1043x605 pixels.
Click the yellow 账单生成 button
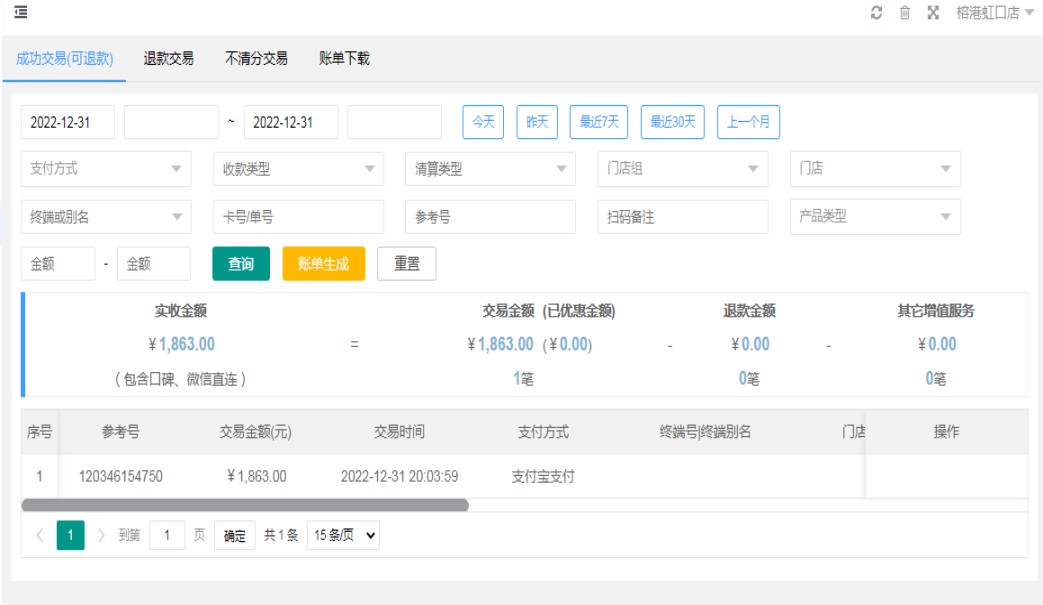pyautogui.click(x=323, y=264)
